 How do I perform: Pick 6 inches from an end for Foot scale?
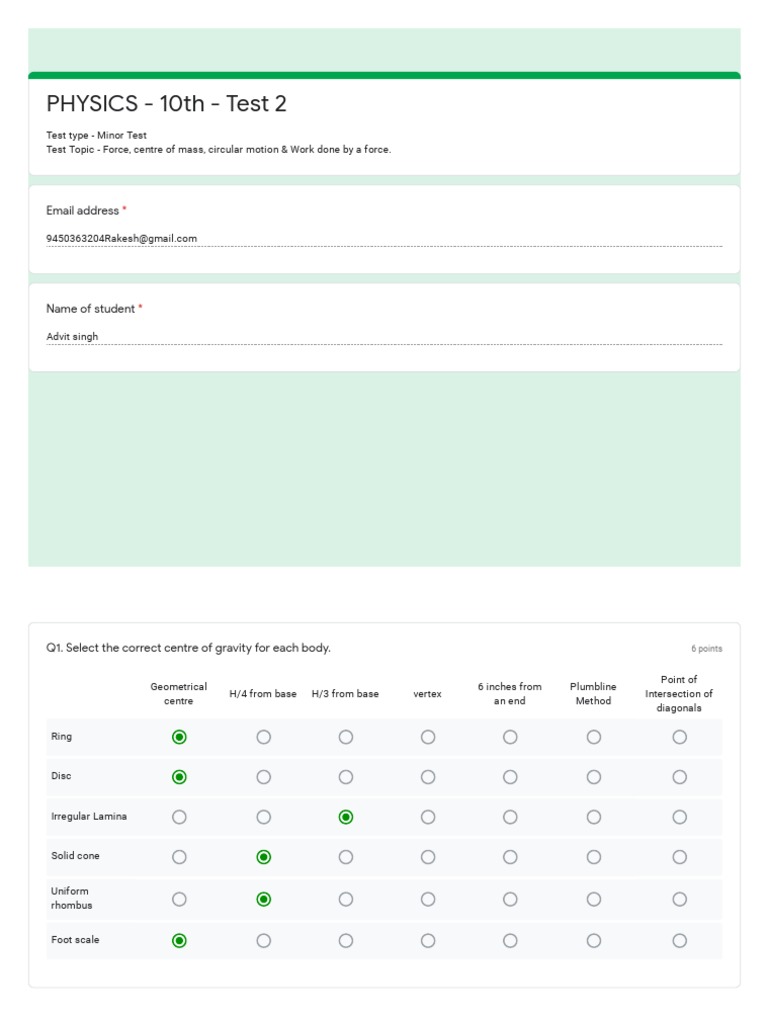tap(510, 940)
